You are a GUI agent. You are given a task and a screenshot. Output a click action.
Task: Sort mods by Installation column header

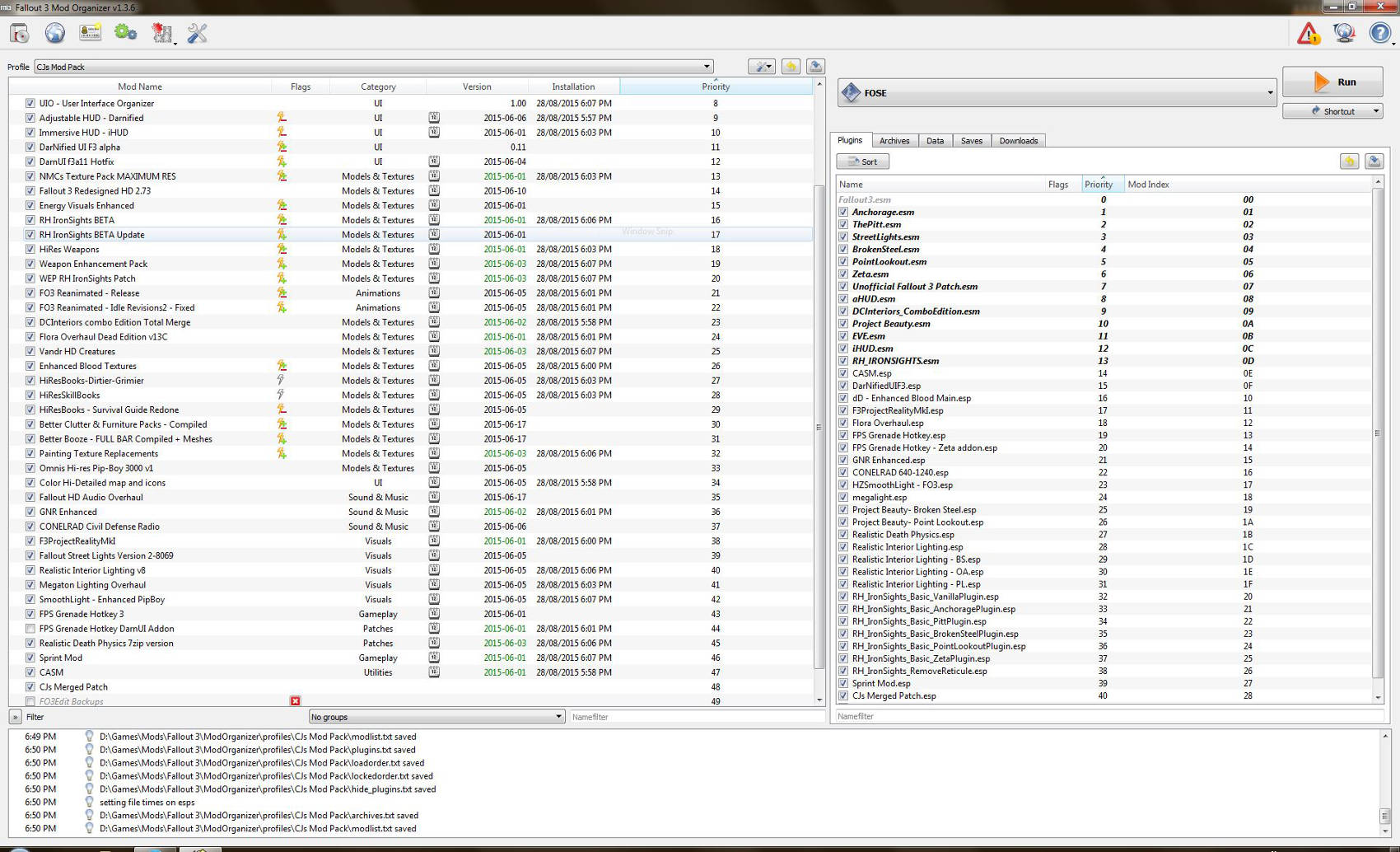click(573, 87)
